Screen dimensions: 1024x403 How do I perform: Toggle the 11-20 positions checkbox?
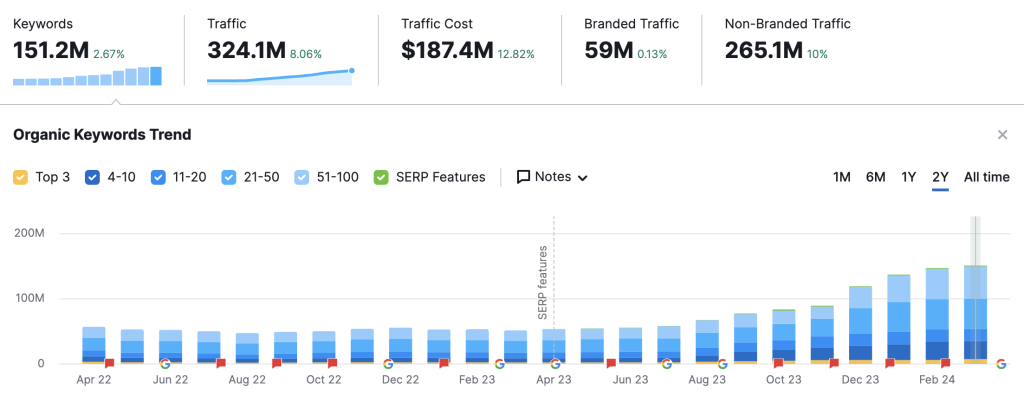[x=157, y=177]
